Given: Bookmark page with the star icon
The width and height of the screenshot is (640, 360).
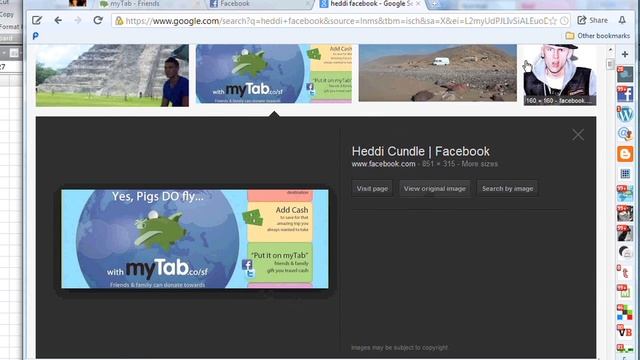Looking at the screenshot, I should [553, 21].
